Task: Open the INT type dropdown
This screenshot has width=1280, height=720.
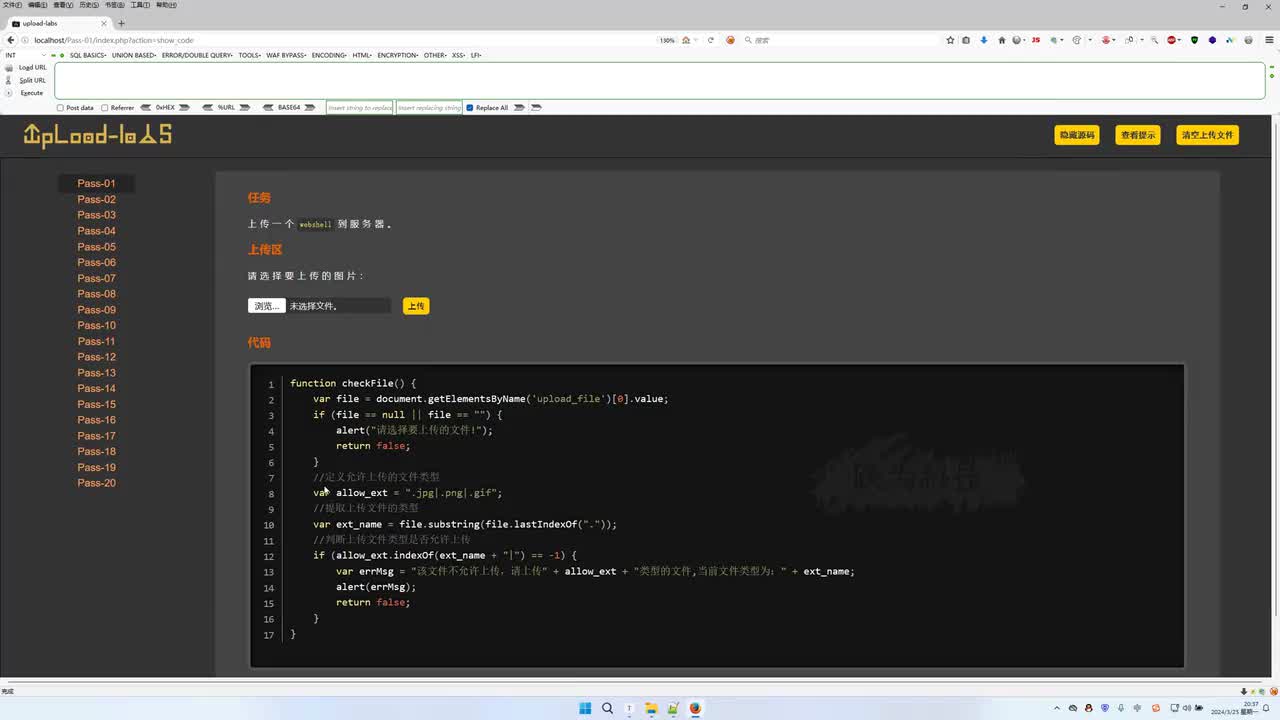Action: click(x=25, y=55)
